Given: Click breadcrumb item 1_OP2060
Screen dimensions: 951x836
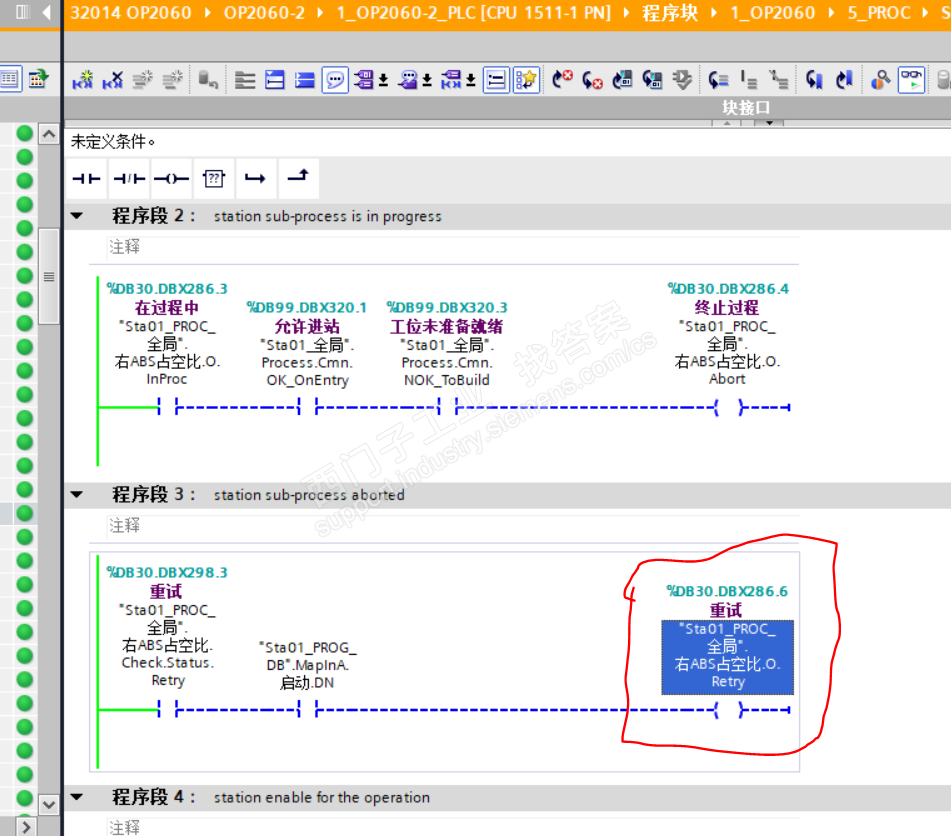Looking at the screenshot, I should (x=773, y=13).
